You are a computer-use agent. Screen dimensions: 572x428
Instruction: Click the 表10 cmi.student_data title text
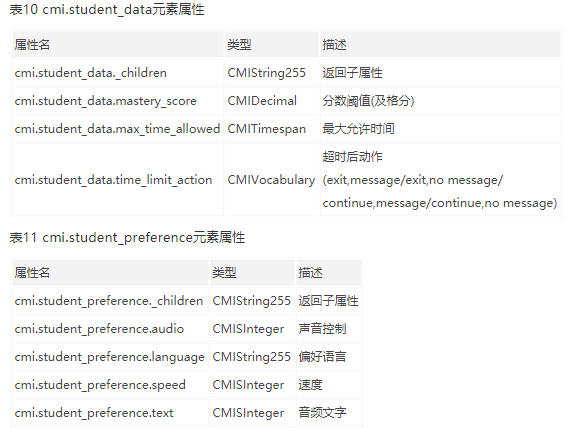click(x=107, y=9)
